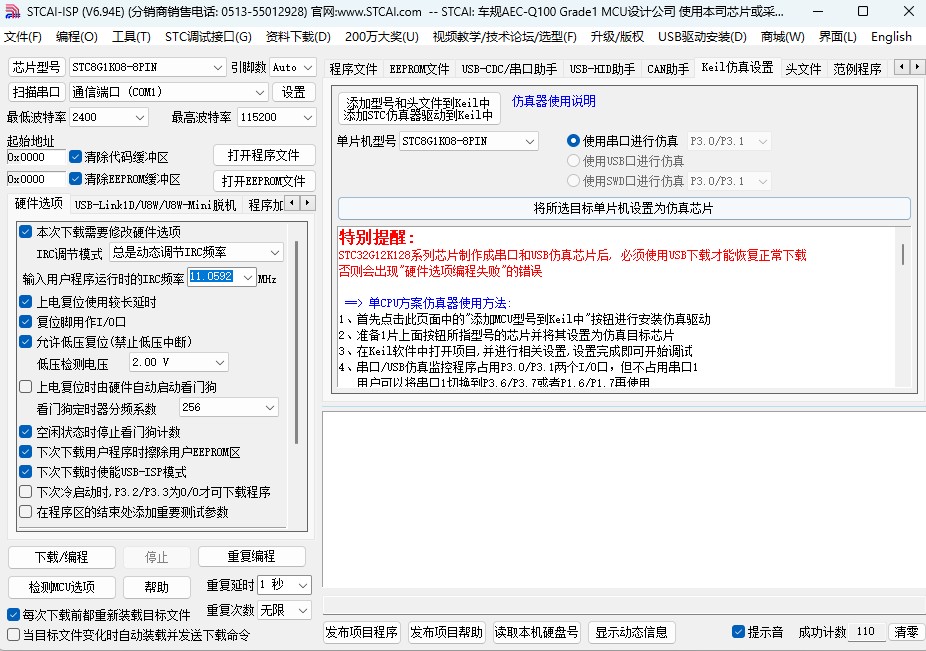Toggle 本次下载需要修改硬件选项 checkbox
This screenshot has width=926, height=651.
tap(25, 232)
